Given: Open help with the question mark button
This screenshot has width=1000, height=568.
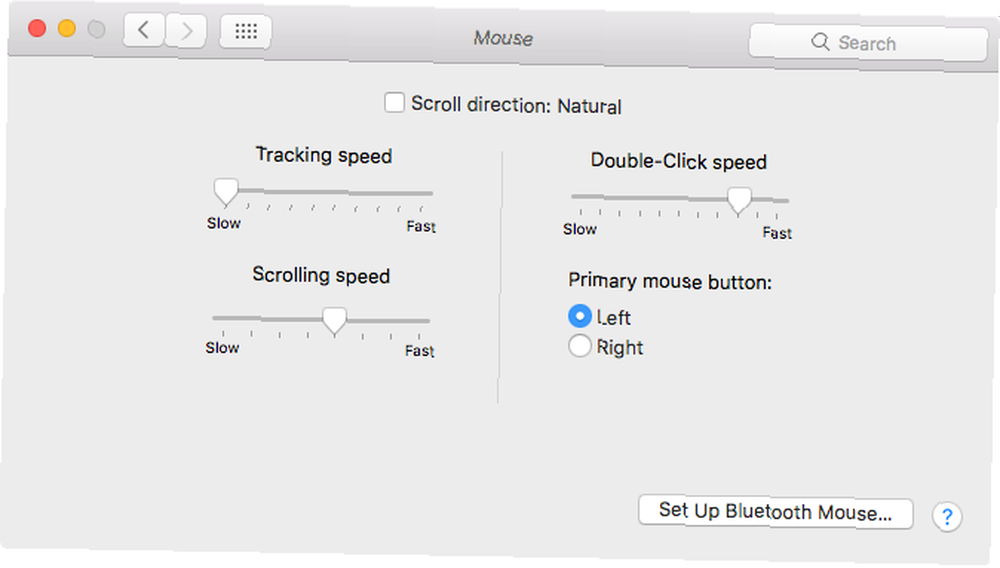Looking at the screenshot, I should click(947, 516).
